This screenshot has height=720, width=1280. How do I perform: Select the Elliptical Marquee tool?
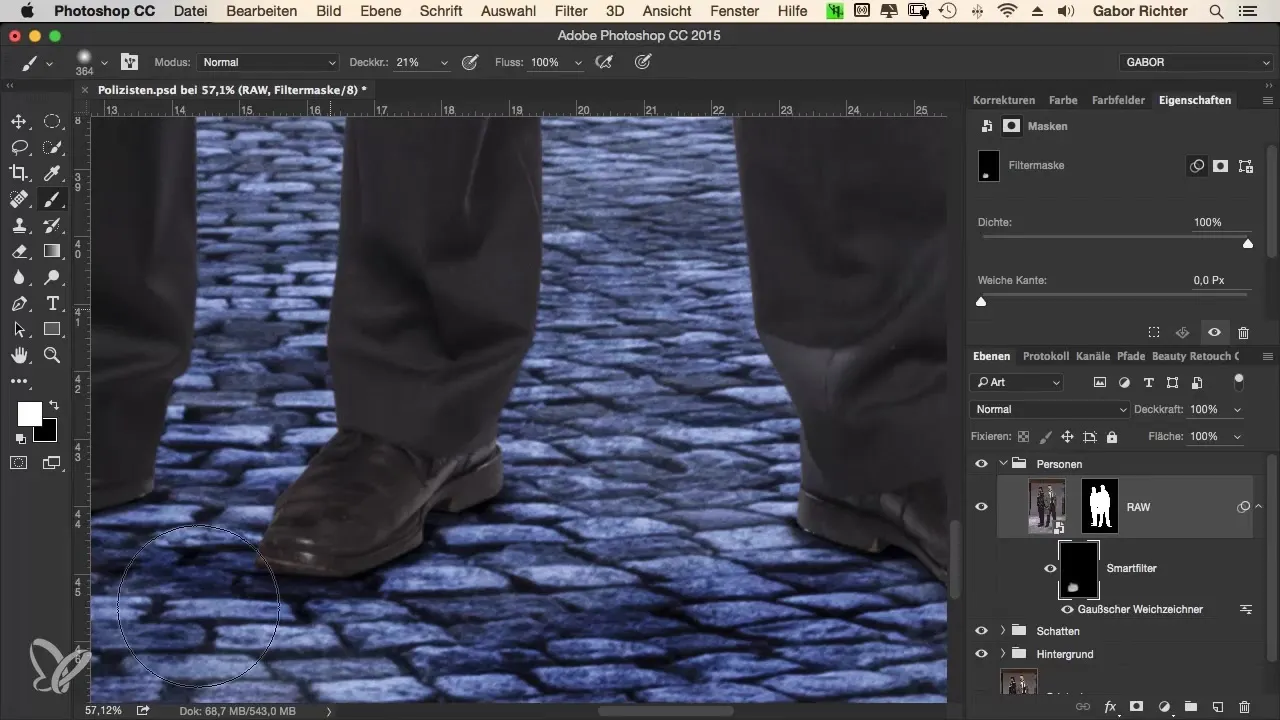coord(52,122)
